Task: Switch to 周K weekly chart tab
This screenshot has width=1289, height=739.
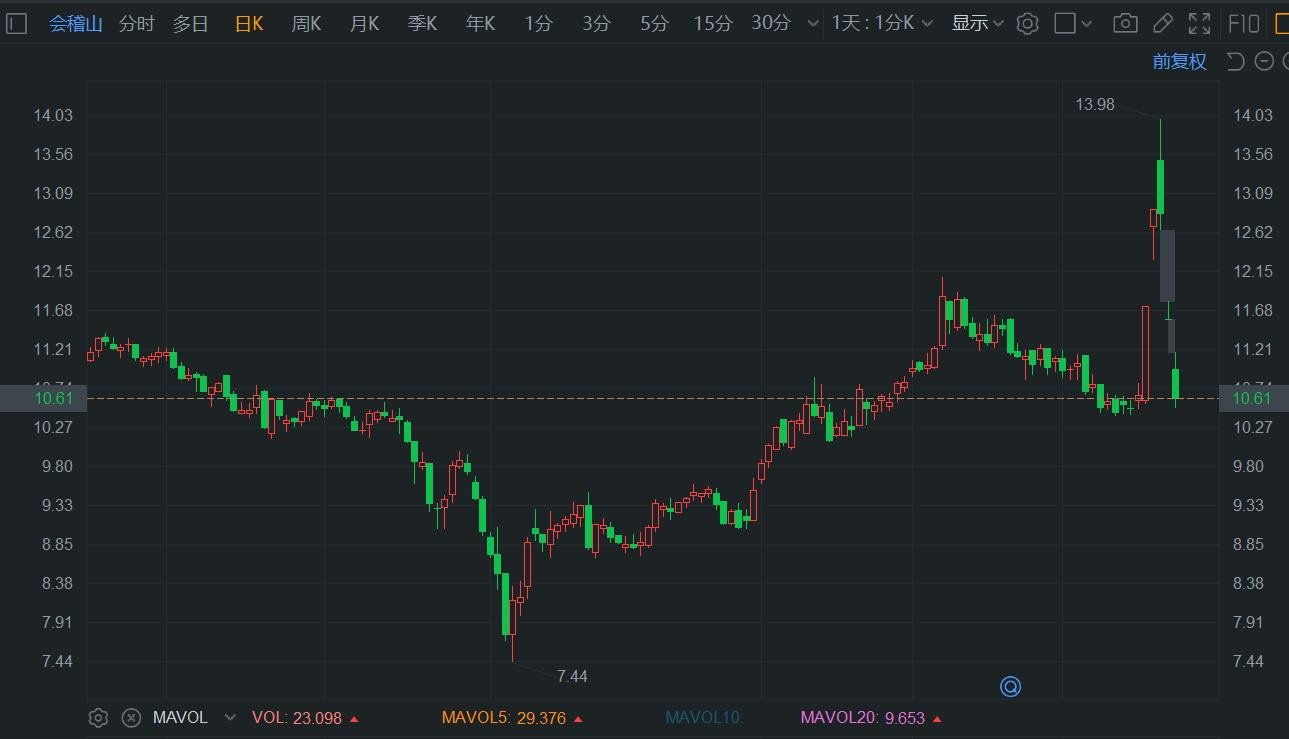Action: point(306,23)
